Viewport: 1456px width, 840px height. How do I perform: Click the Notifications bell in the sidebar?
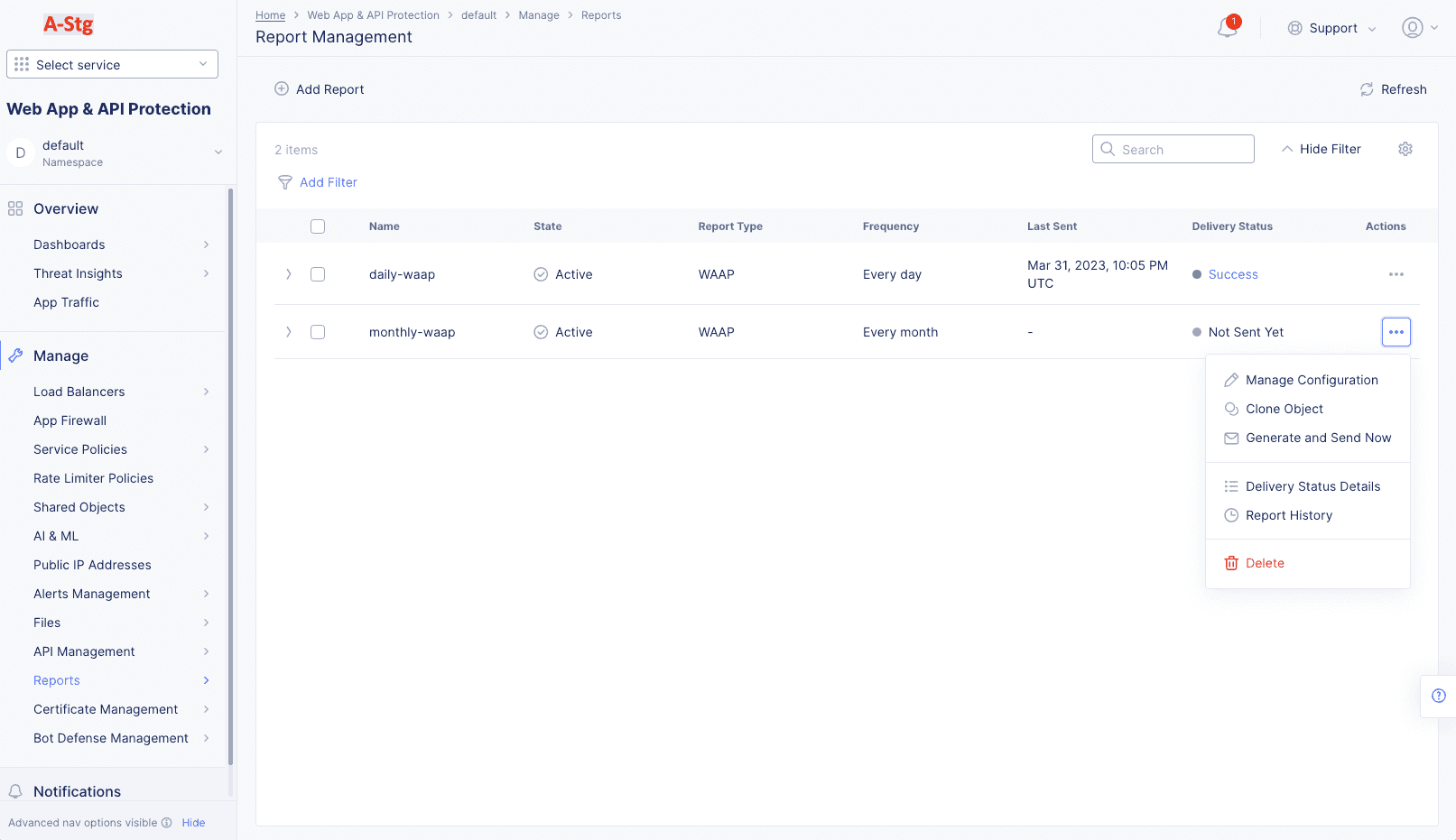[14, 791]
